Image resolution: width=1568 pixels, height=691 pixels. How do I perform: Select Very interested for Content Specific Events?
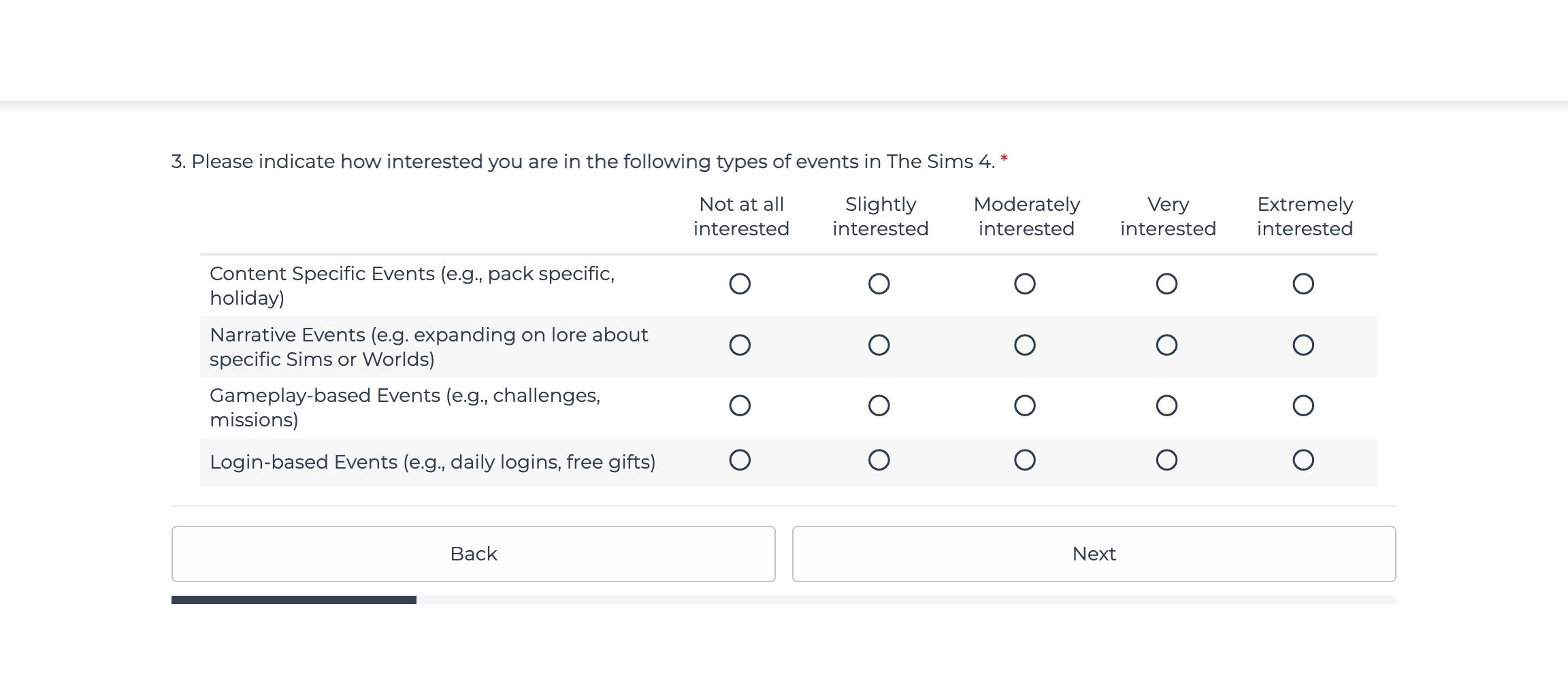(x=1167, y=284)
